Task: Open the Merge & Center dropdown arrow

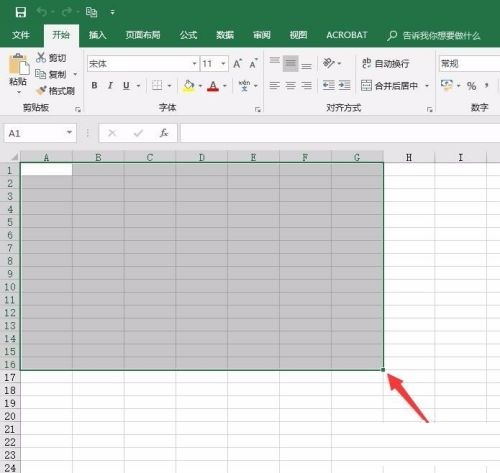Action: pos(427,86)
